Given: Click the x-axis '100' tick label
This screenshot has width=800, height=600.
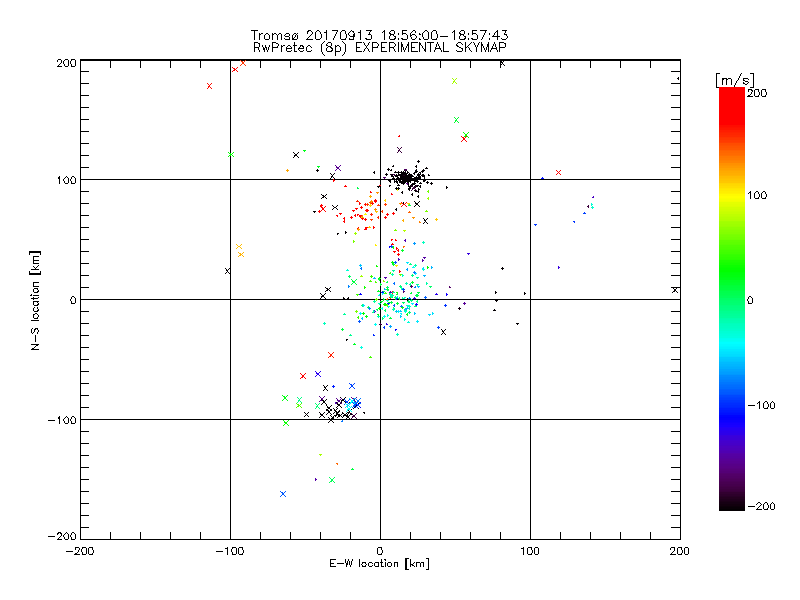Looking at the screenshot, I should coord(530,552).
